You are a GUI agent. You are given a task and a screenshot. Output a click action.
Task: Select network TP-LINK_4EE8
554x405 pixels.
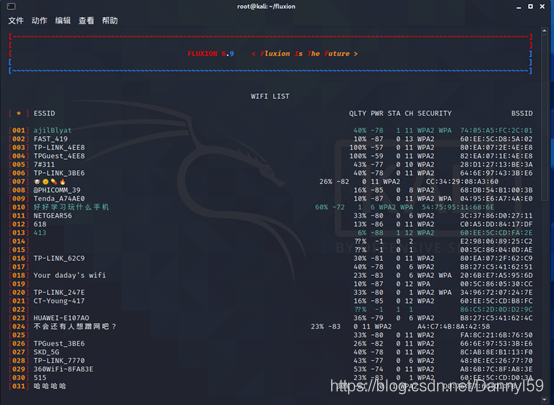pos(59,147)
